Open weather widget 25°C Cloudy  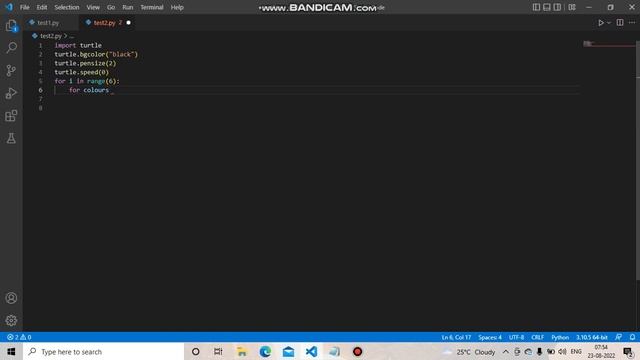pyautogui.click(x=469, y=351)
